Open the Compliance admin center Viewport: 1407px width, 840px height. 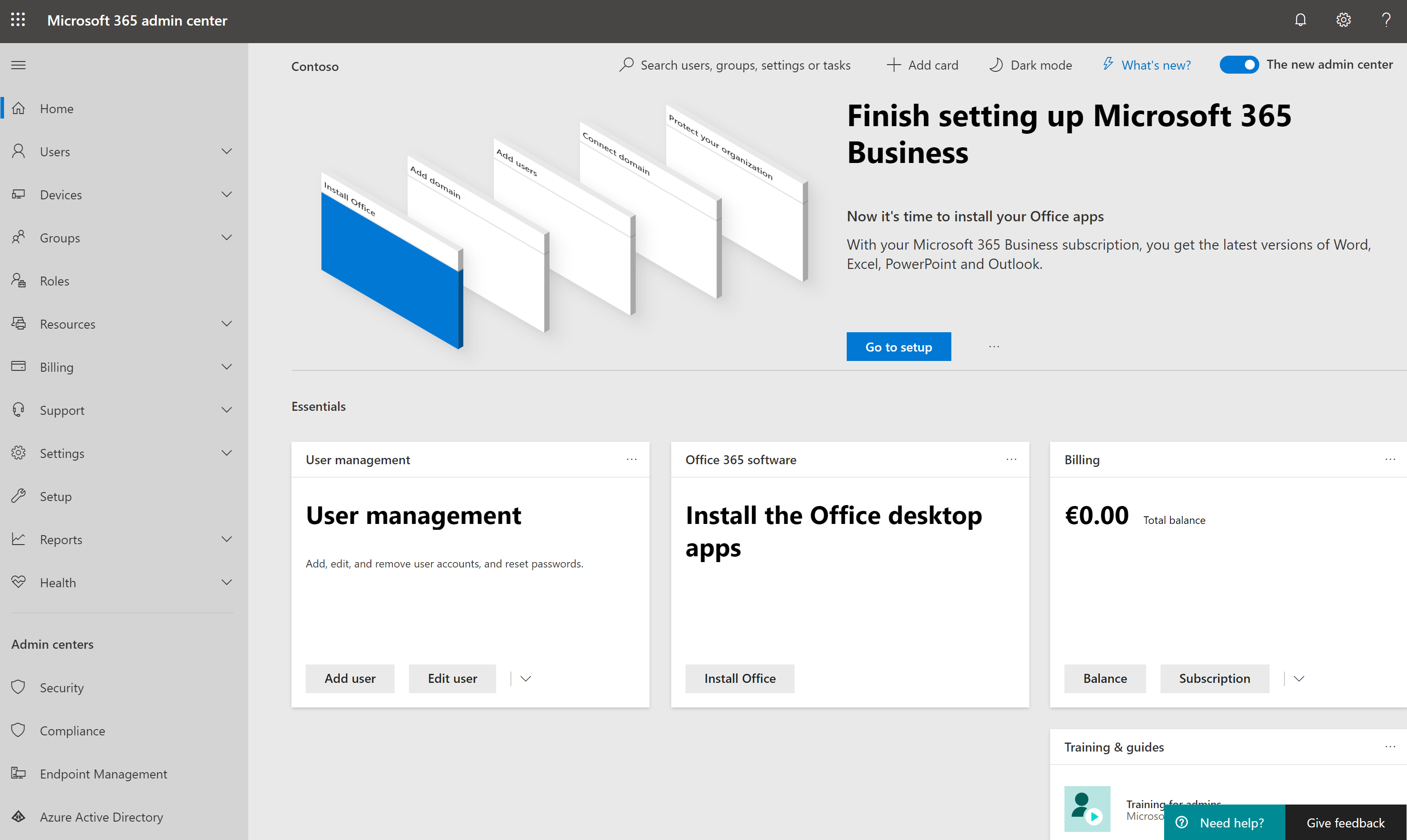coord(123,731)
